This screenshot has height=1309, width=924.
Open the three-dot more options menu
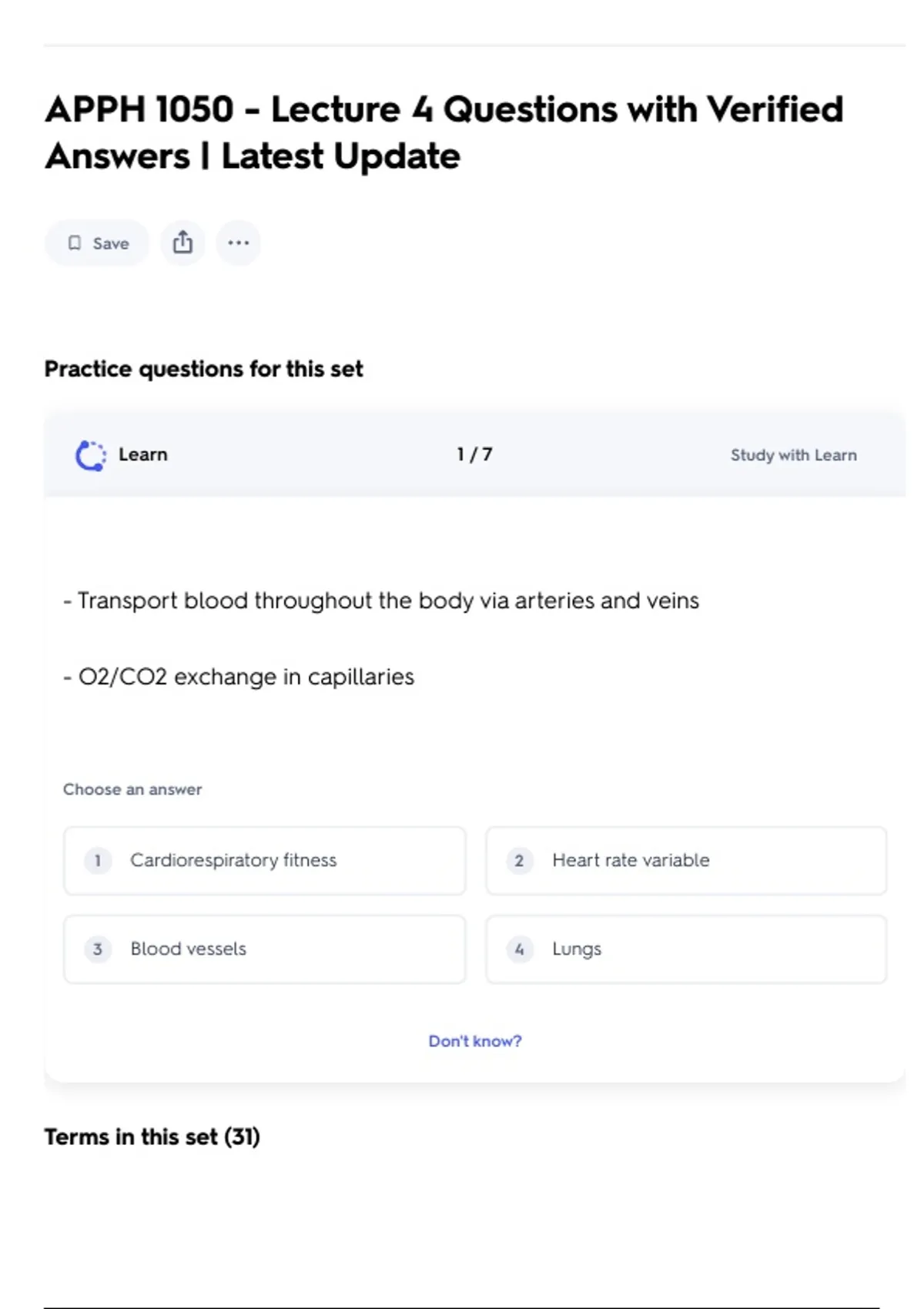pos(238,243)
